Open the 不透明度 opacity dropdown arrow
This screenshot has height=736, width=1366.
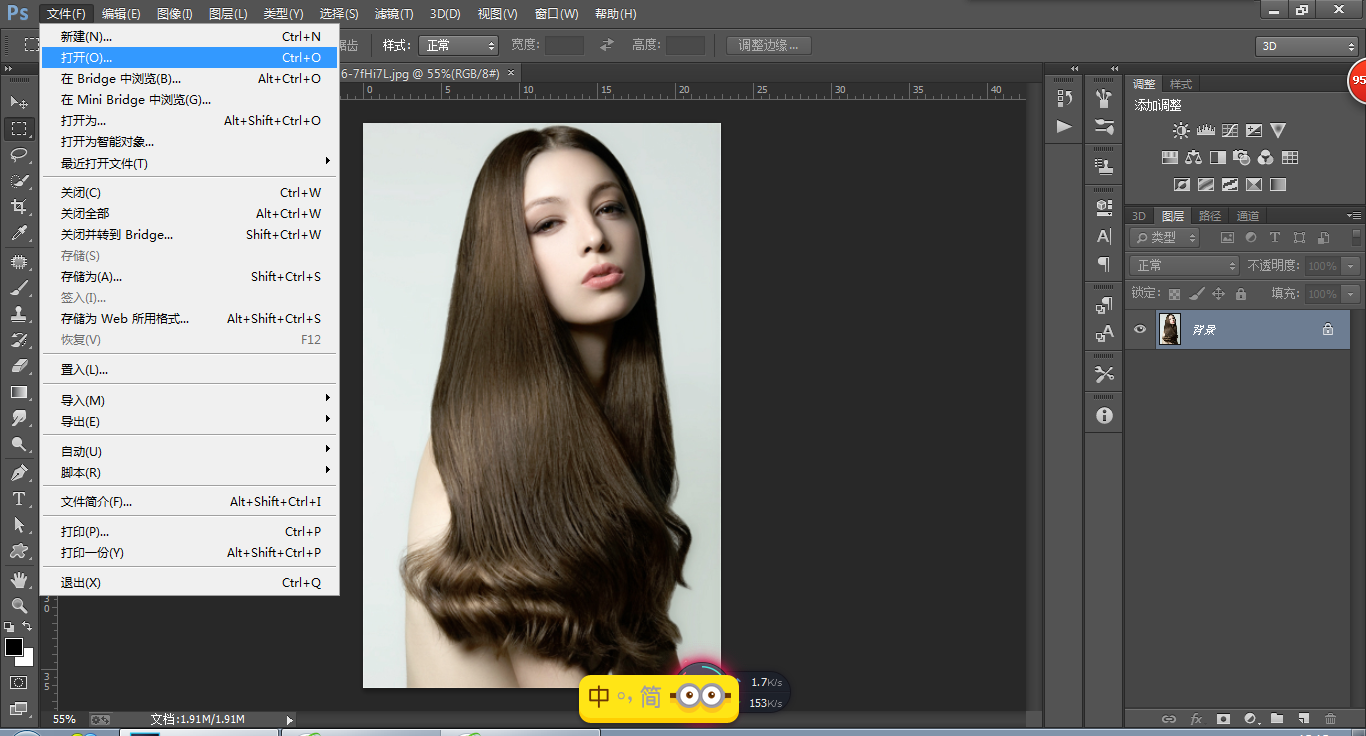coord(1351,266)
